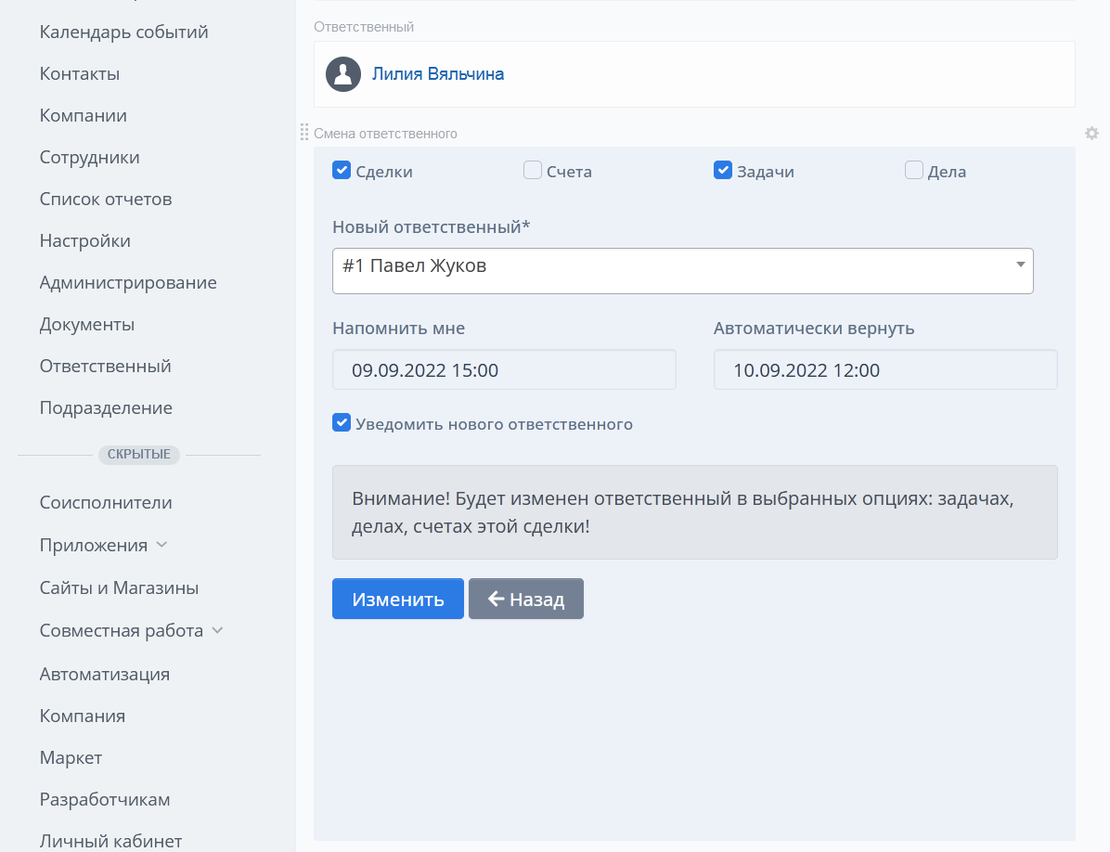Viewport: 1110px width, 852px height.
Task: Toggle the СКРЫТЫЕ section divider label
Action: [x=139, y=455]
